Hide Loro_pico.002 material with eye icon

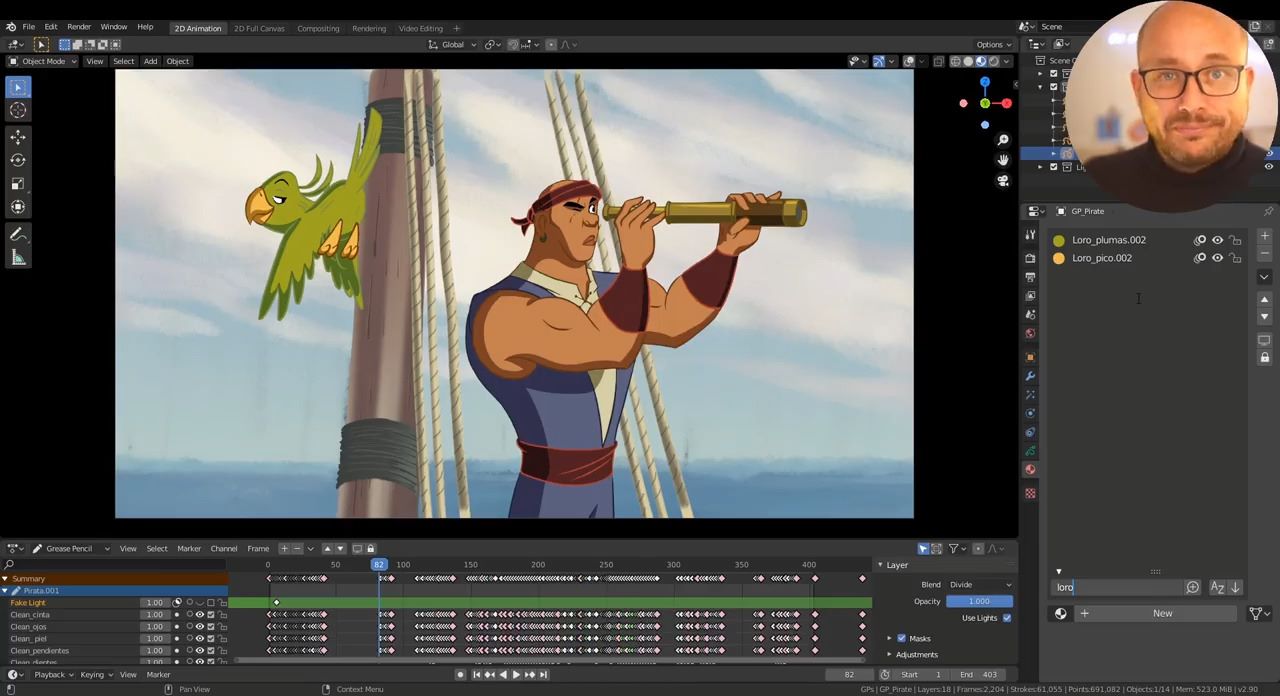point(1217,258)
